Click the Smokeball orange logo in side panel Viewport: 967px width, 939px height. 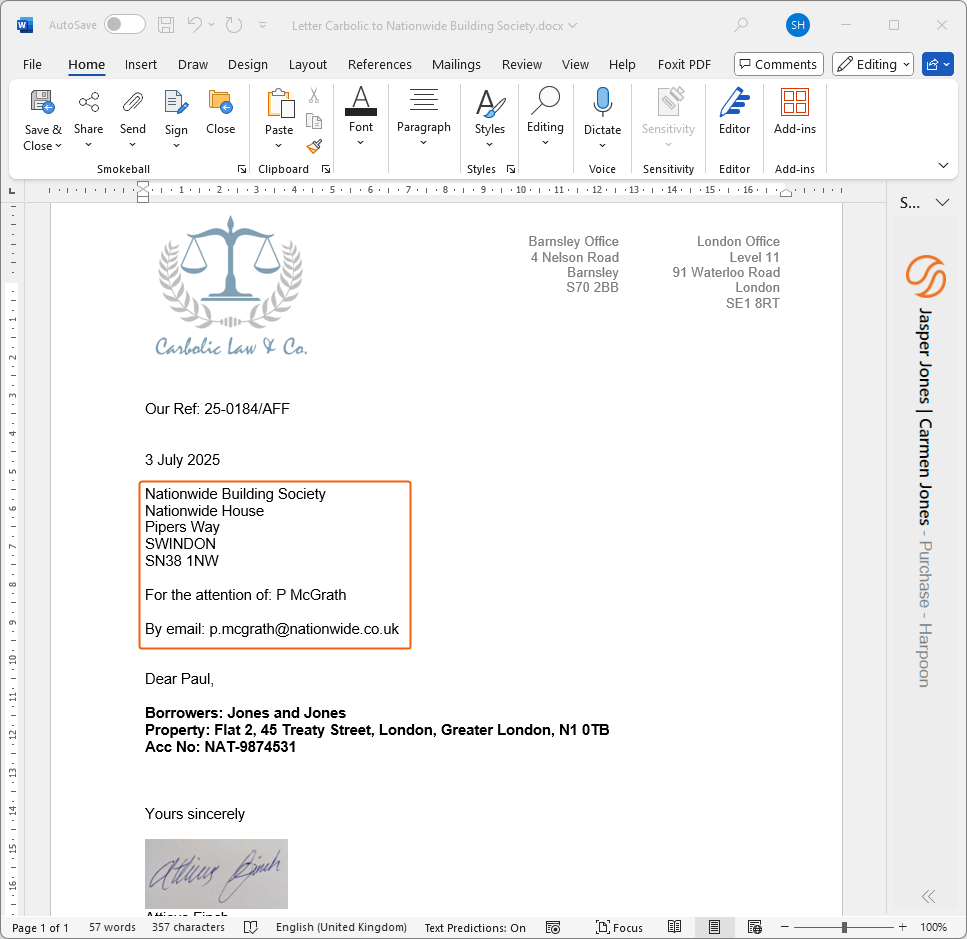(926, 276)
